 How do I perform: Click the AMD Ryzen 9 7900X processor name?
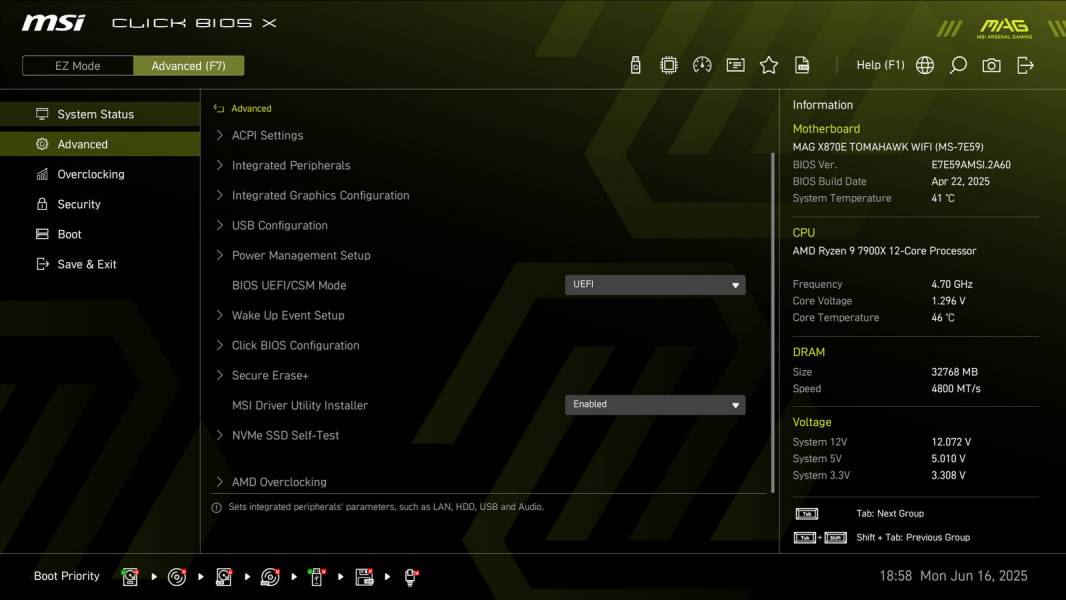point(884,251)
